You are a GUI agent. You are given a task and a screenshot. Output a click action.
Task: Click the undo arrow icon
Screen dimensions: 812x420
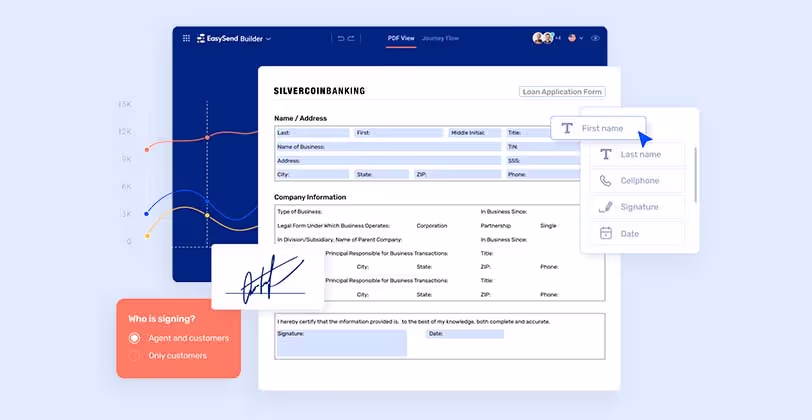pos(340,38)
